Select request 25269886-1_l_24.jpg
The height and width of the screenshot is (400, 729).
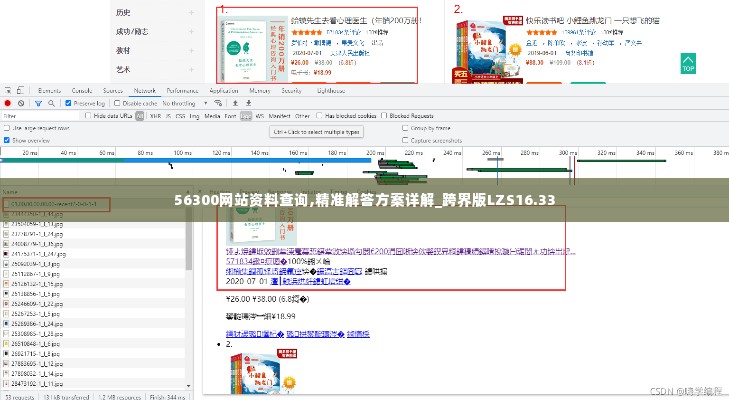[37, 324]
